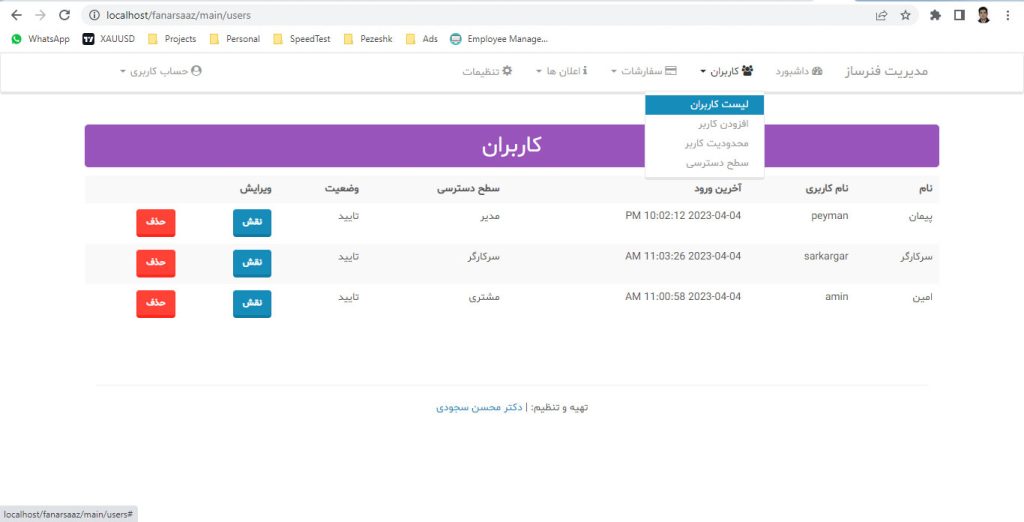The image size is (1024, 522).
Task: Click the username cell peyman
Action: coord(829,216)
